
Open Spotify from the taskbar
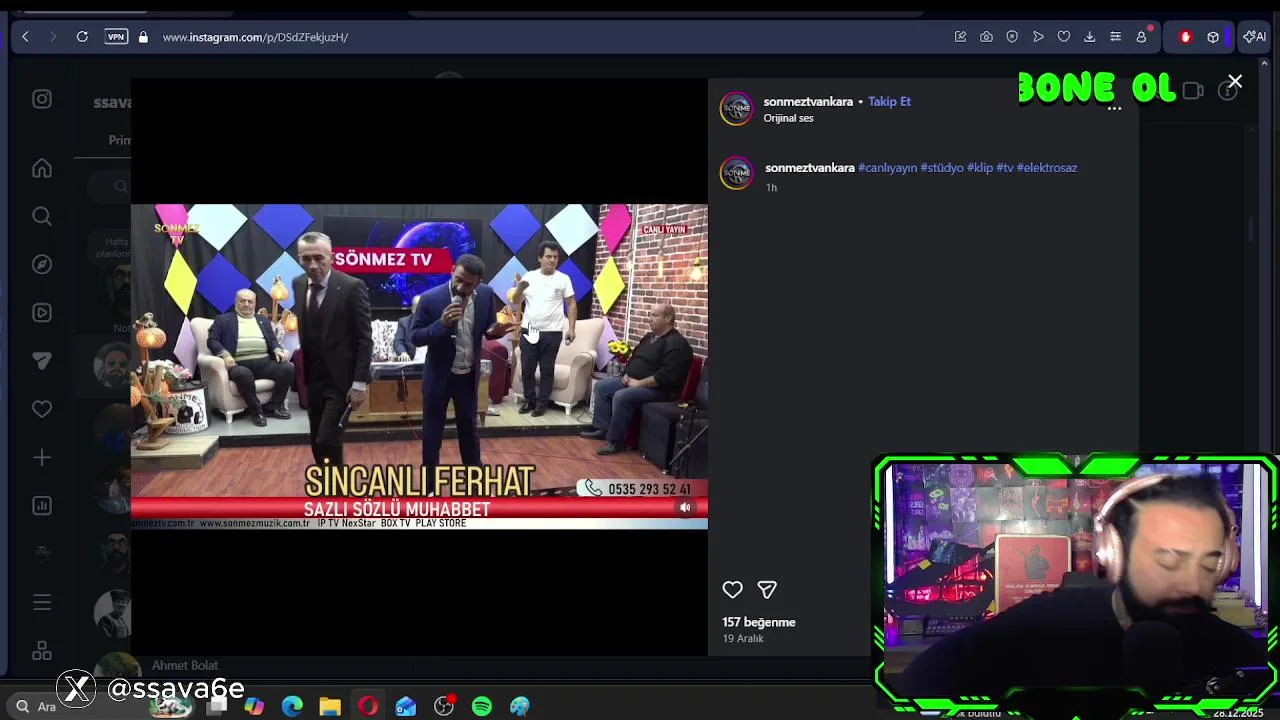point(482,707)
